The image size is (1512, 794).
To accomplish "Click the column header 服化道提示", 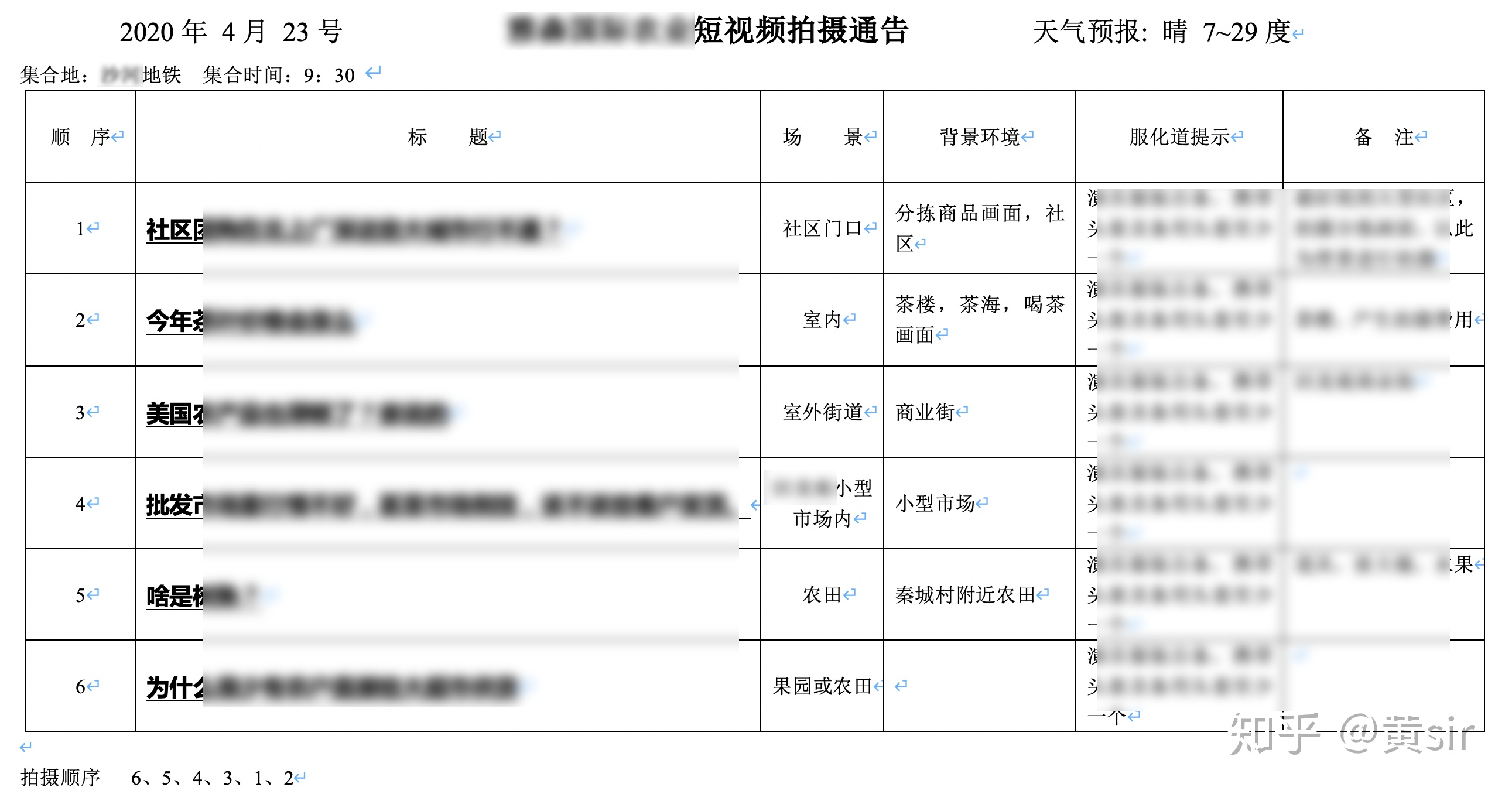I will [x=1179, y=137].
